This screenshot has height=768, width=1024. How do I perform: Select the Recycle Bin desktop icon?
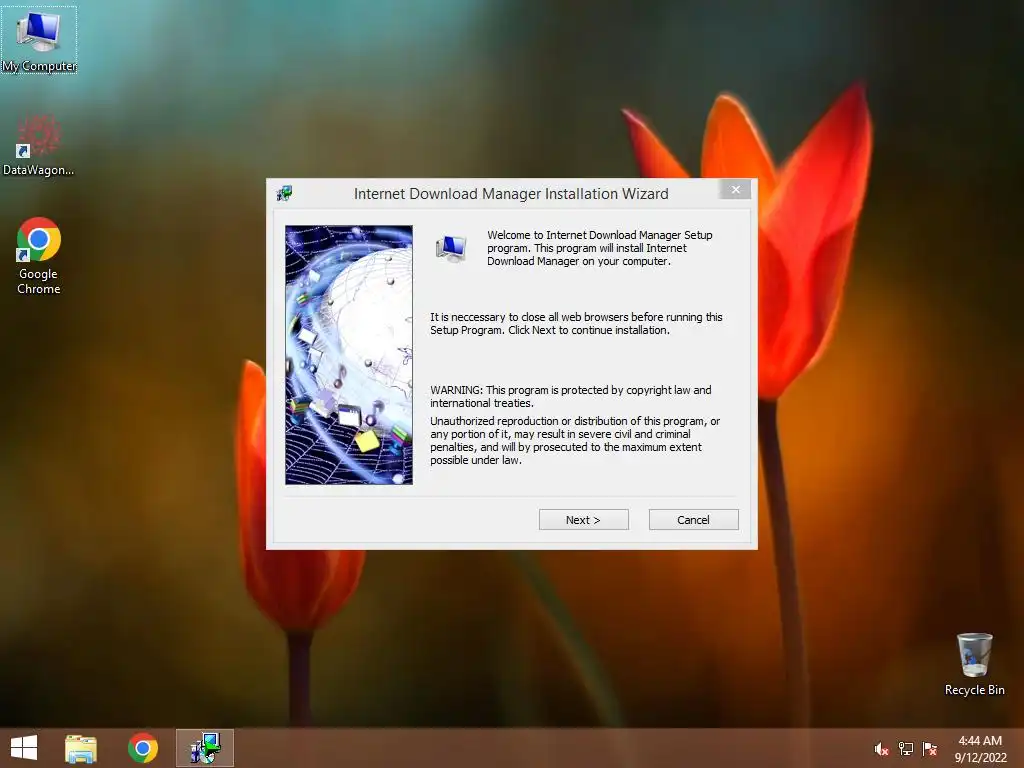click(x=974, y=664)
